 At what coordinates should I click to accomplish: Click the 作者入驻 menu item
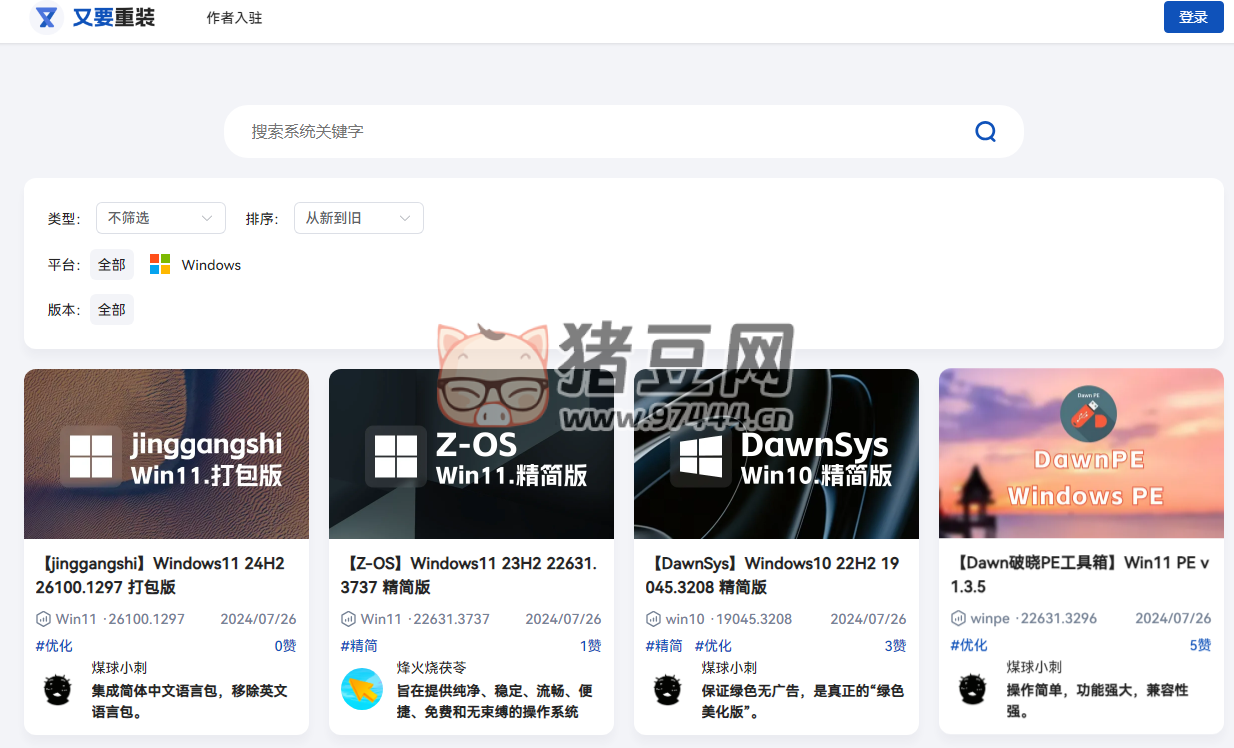pos(233,17)
